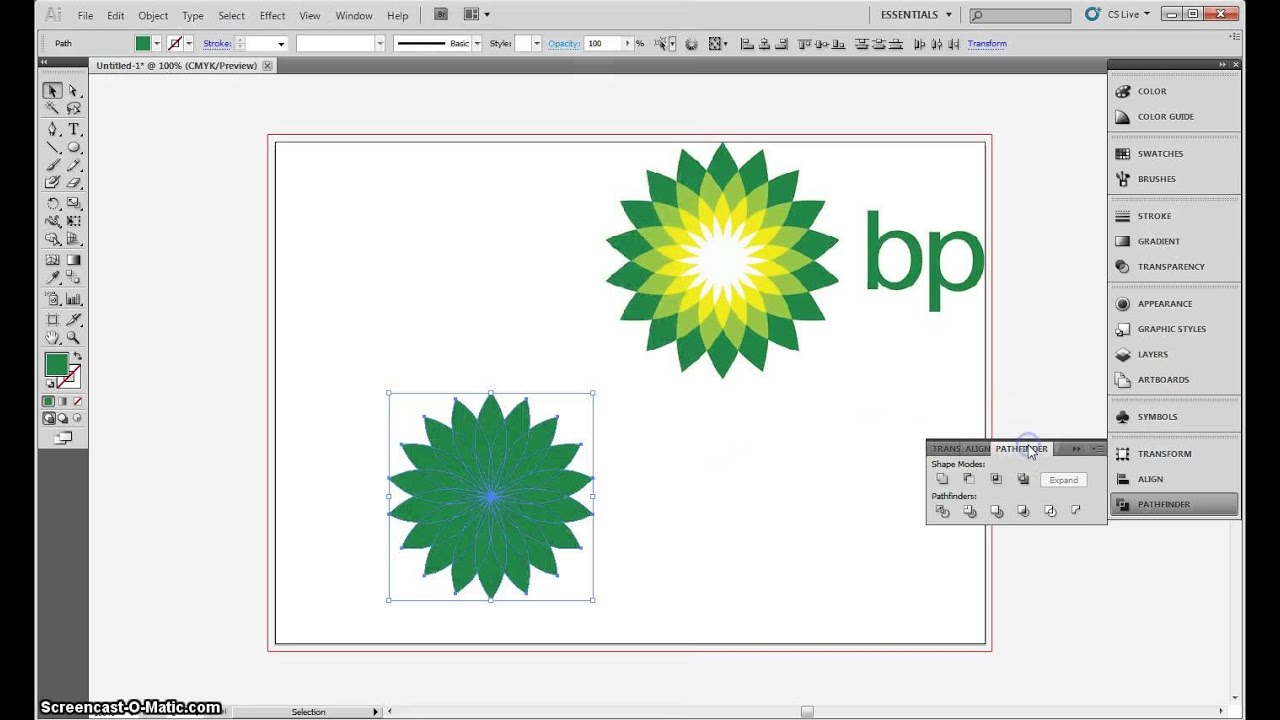Set paint mode to Color
The height and width of the screenshot is (720, 1280).
(48, 401)
